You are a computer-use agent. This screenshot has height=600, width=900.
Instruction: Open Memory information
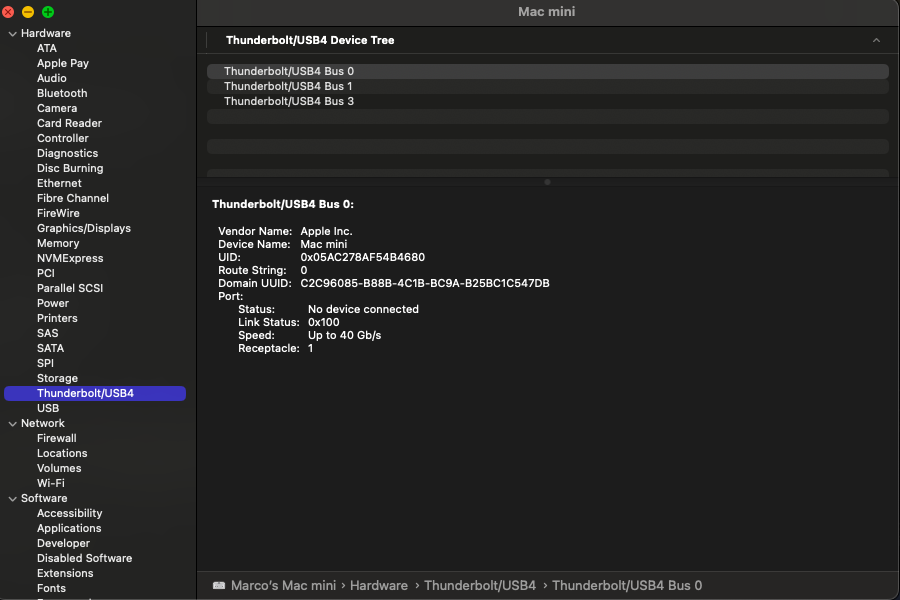point(58,243)
